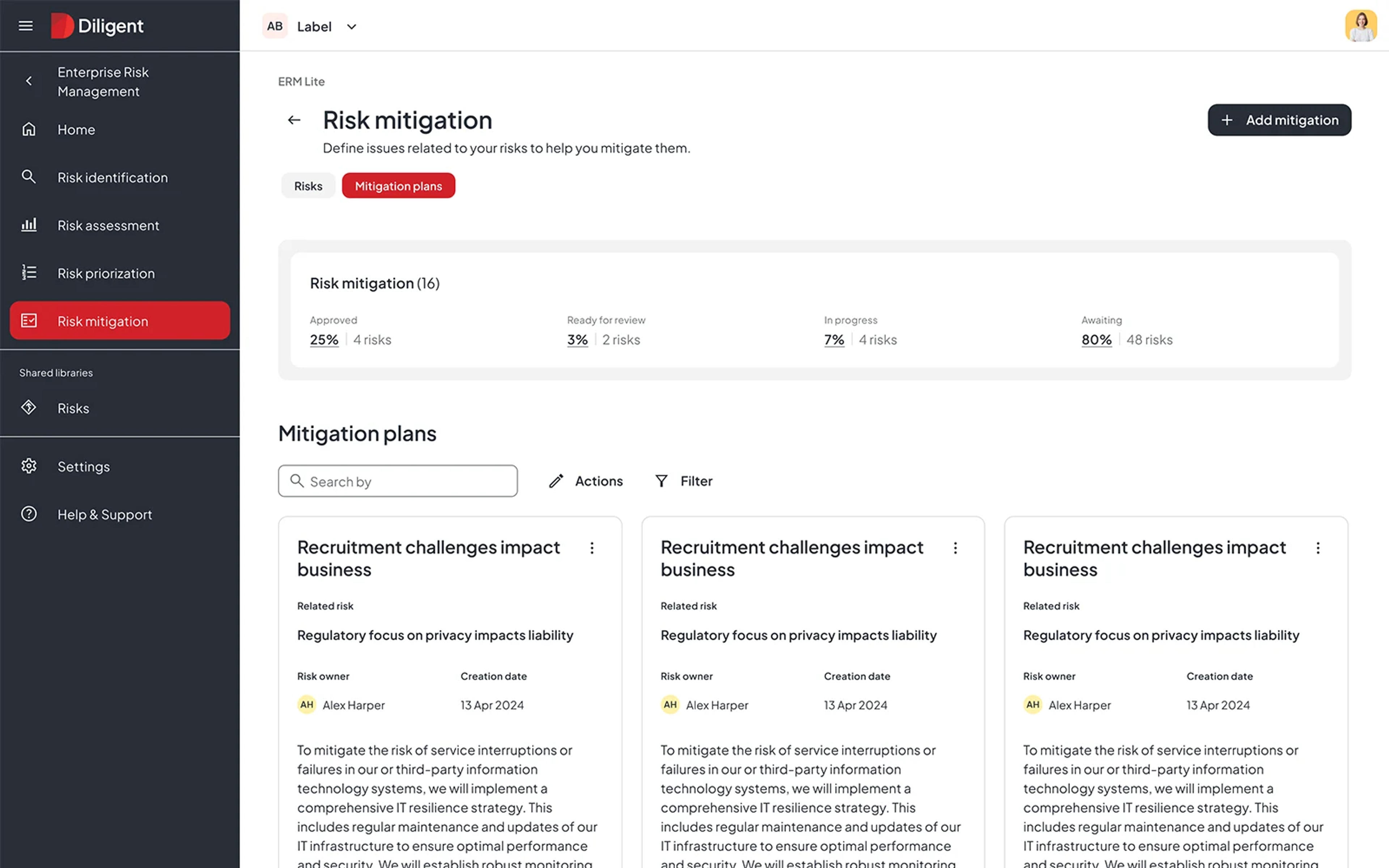Click the Risk priorization list icon

(29, 272)
